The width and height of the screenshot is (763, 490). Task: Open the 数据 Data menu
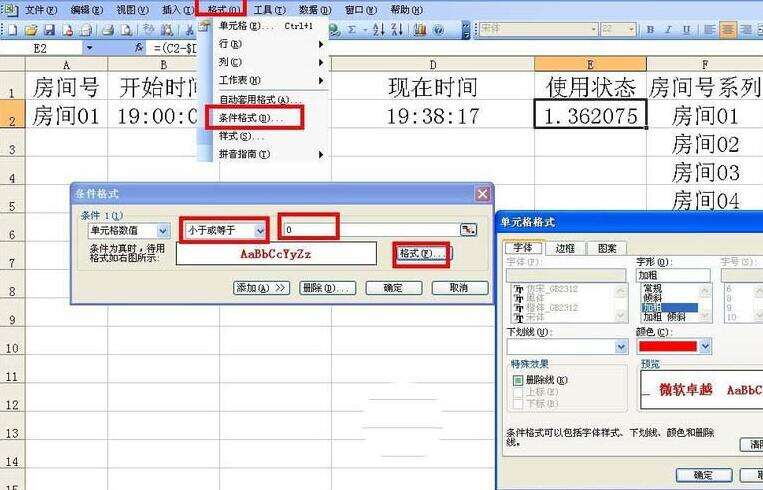pos(315,9)
